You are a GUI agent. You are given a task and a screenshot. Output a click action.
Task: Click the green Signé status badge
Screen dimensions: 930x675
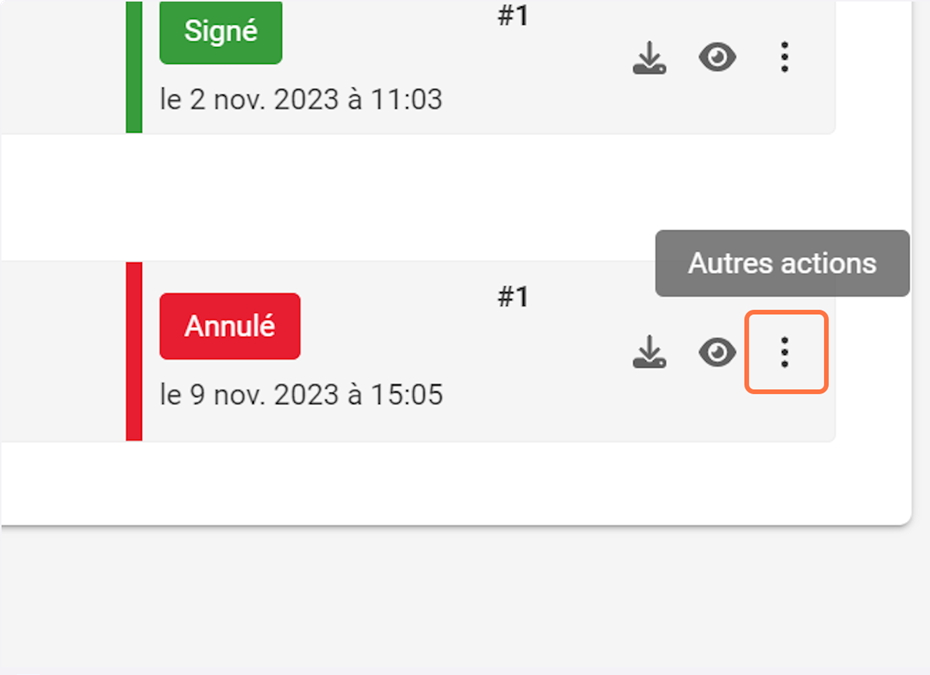pyautogui.click(x=220, y=31)
